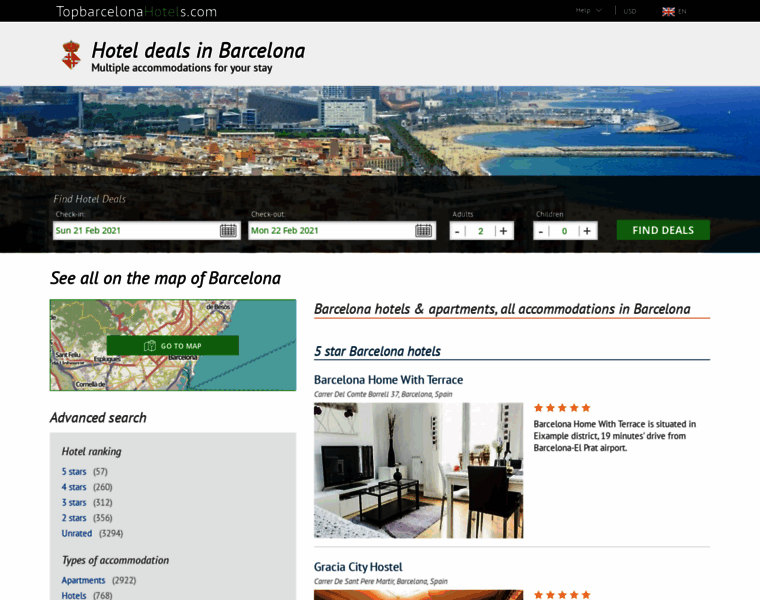
Task: Increase adults count with plus button
Action: click(504, 231)
